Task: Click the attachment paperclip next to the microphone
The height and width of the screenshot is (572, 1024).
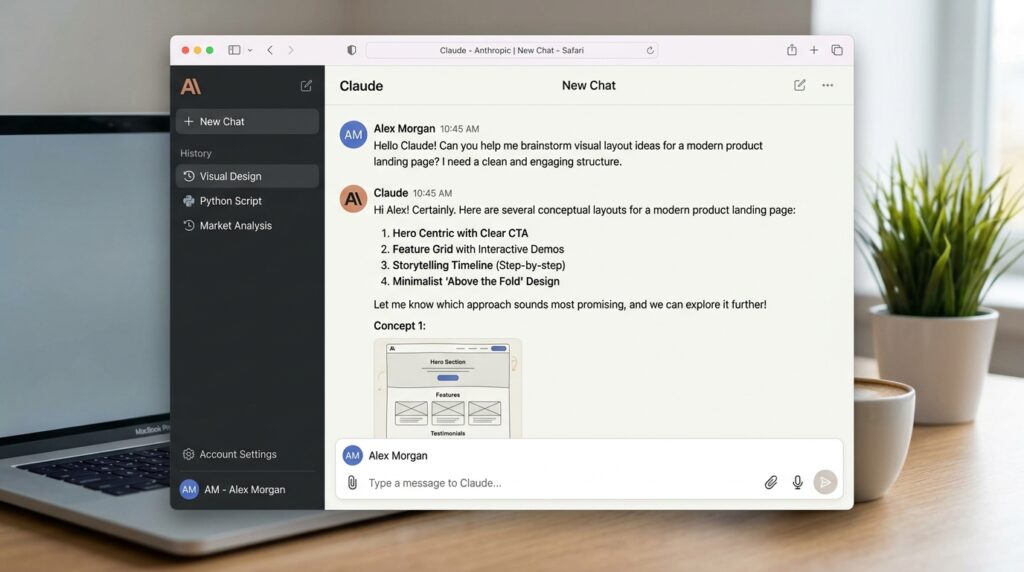Action: pos(771,483)
